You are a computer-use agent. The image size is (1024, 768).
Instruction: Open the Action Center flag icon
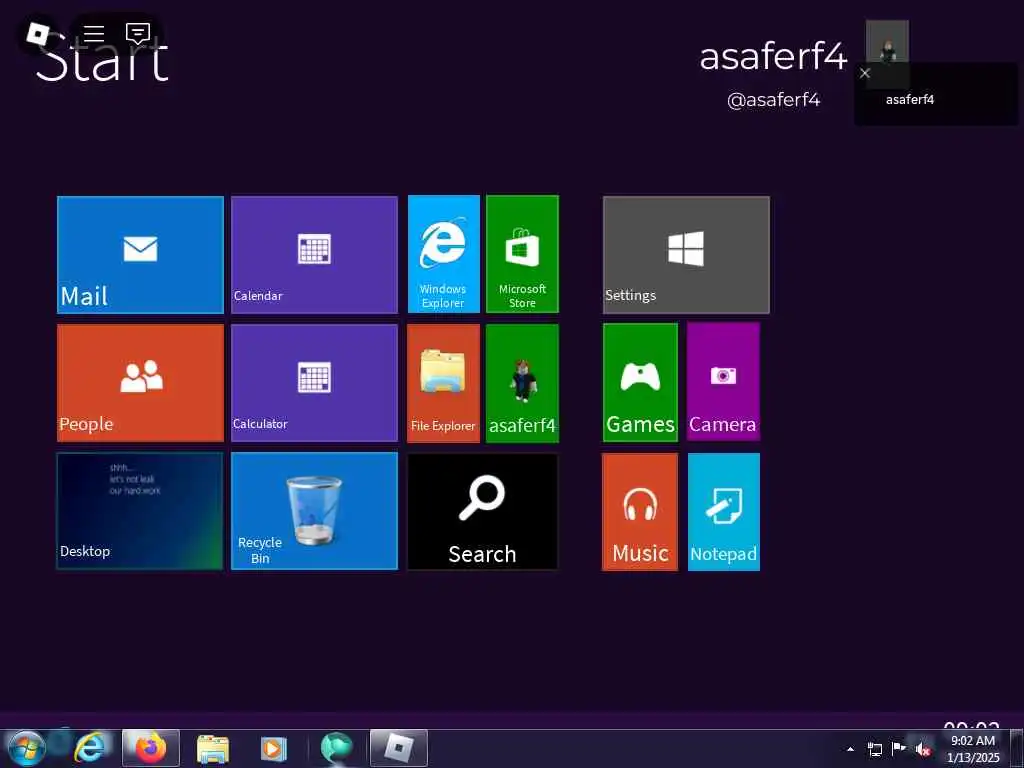(x=899, y=749)
